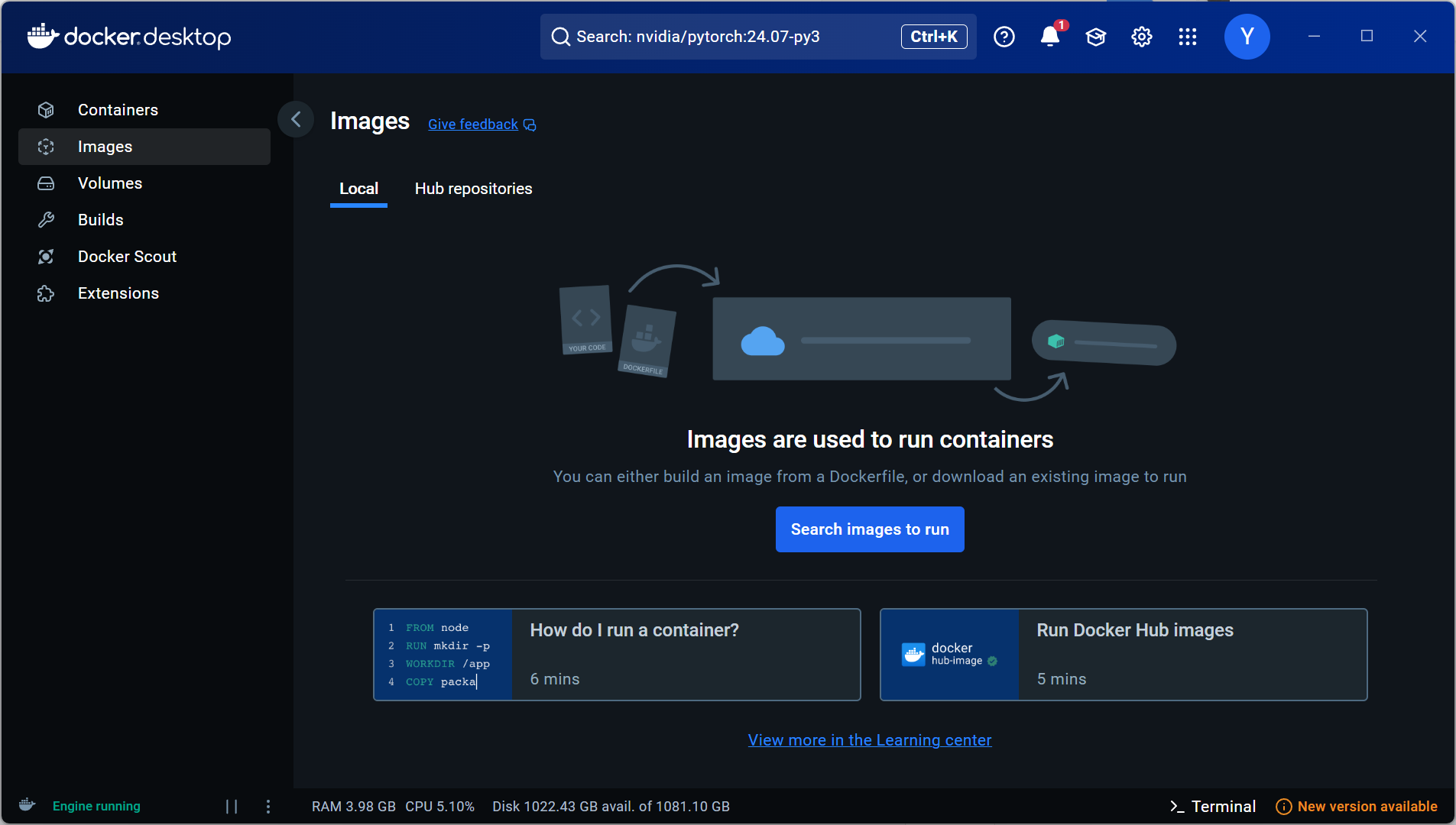Pause the Docker engine
The image size is (1456, 825).
pos(232,807)
